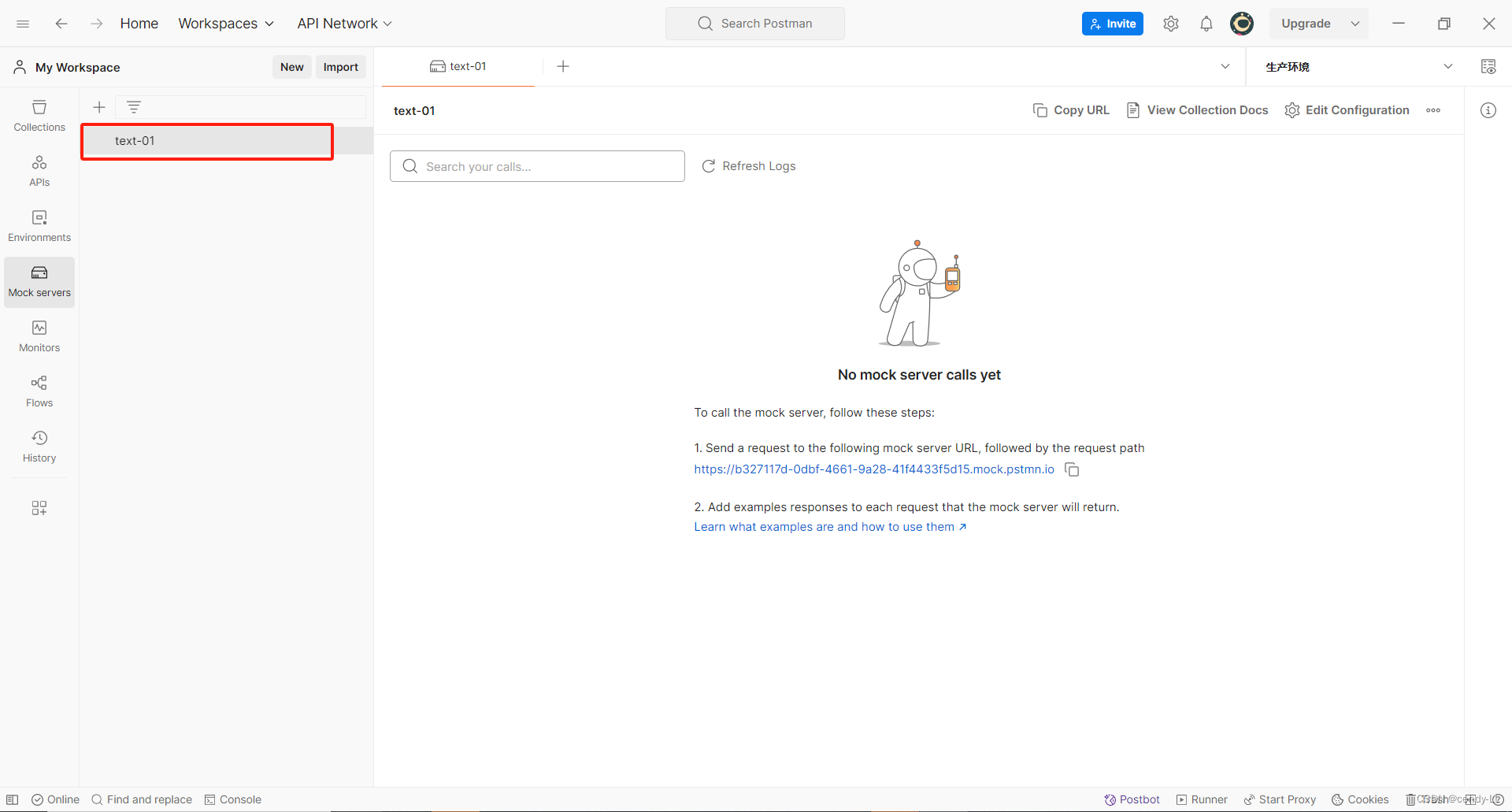Screen dimensions: 1512x812
Task: Create new mock server with plus icon
Action: point(99,107)
